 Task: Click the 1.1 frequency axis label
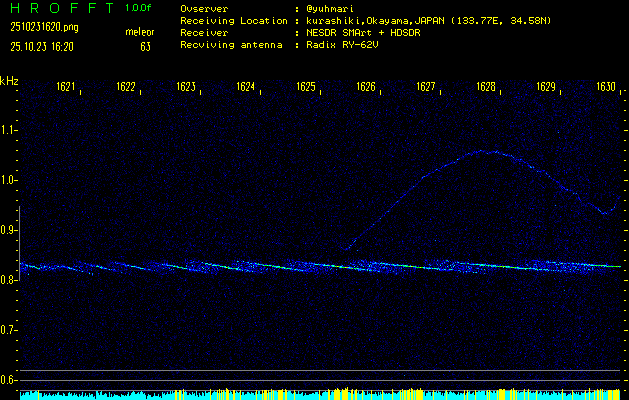tap(9, 130)
